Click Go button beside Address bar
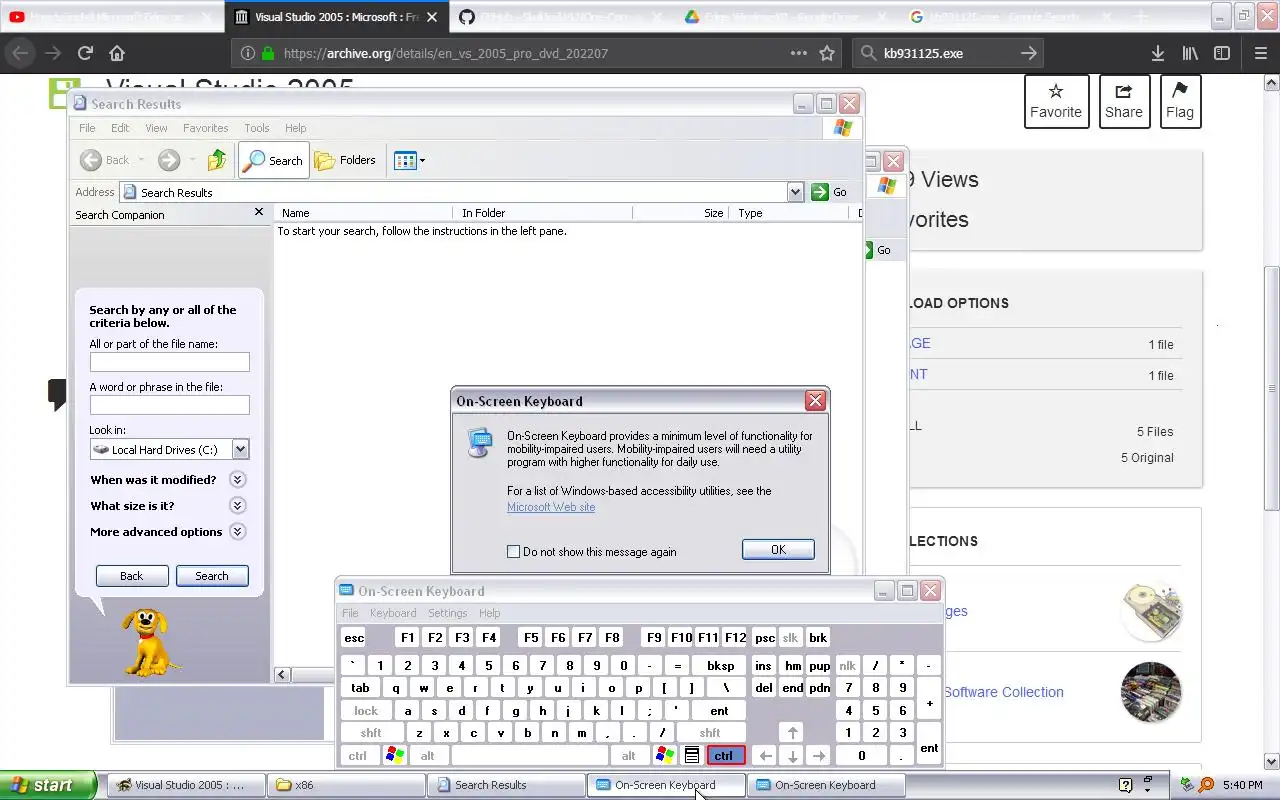This screenshot has height=800, width=1280. tap(830, 192)
